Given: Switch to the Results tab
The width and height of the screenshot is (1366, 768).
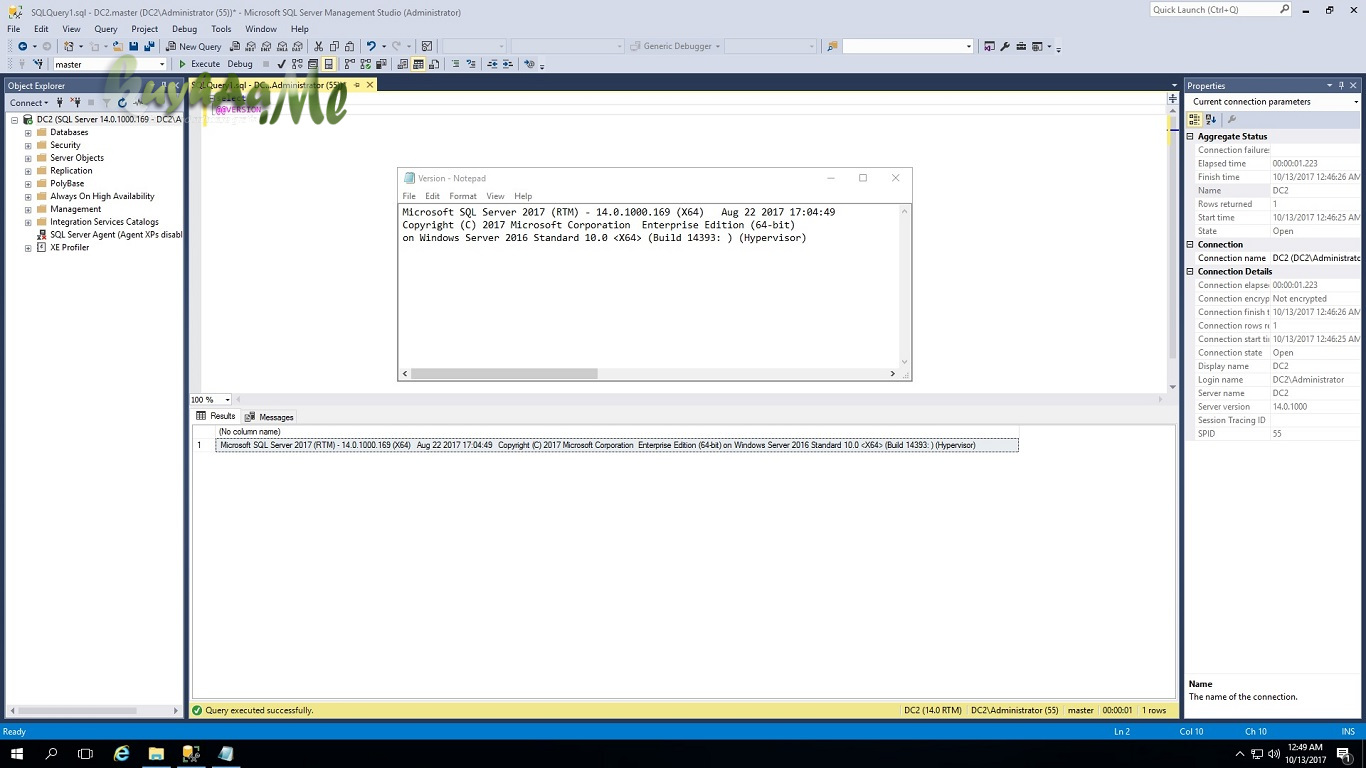Looking at the screenshot, I should click(x=216, y=416).
